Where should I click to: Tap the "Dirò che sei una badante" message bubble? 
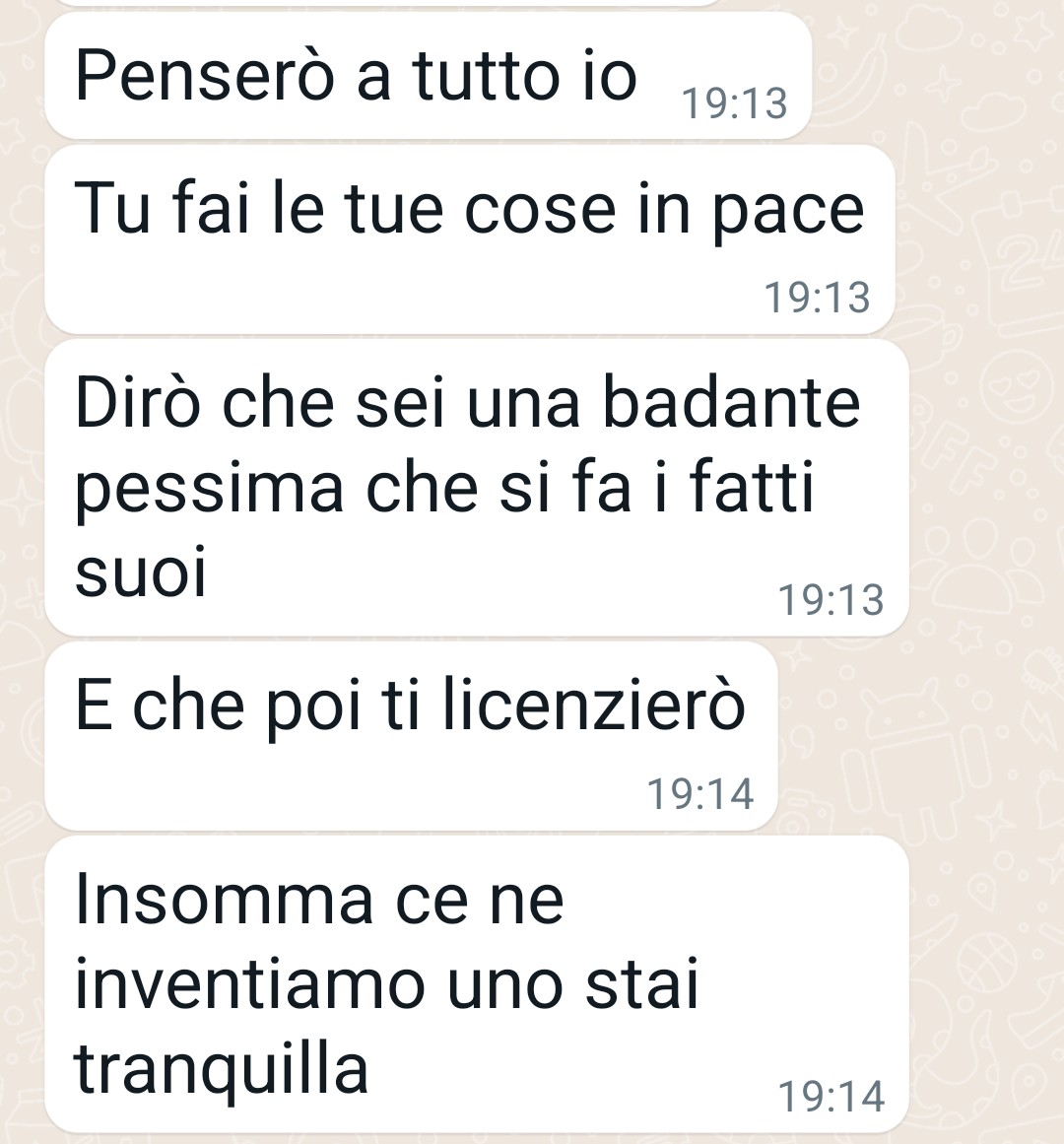pos(476,488)
